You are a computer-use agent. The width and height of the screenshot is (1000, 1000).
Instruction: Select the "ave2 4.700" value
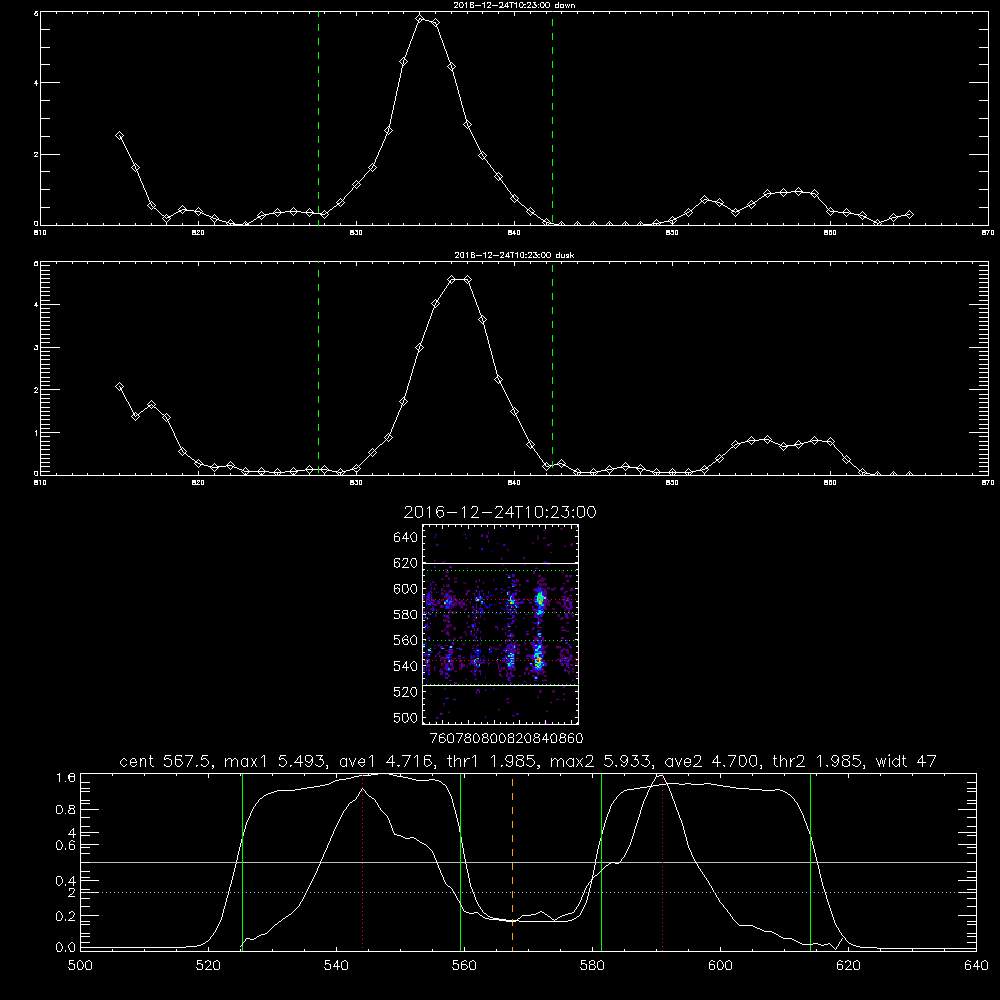pos(712,761)
